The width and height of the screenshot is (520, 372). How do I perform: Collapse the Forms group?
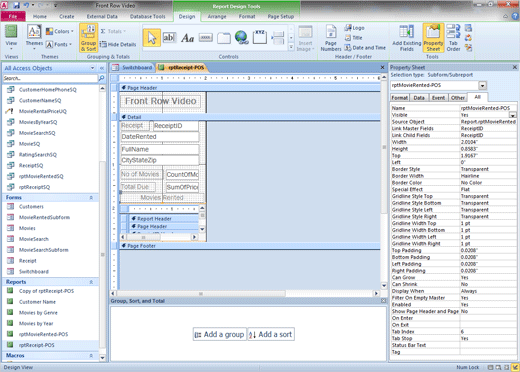click(91, 198)
